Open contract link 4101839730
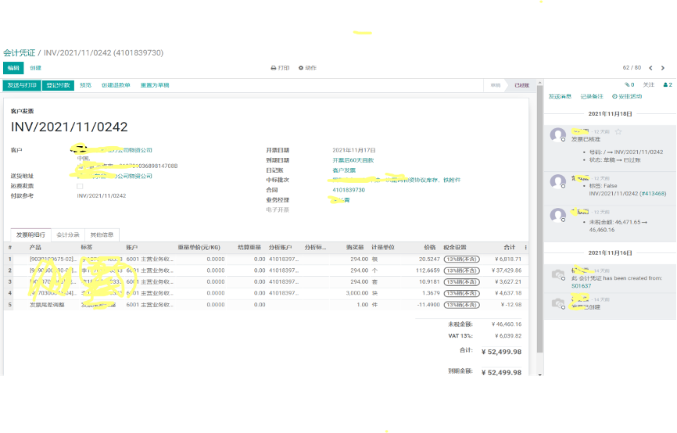 pos(349,190)
